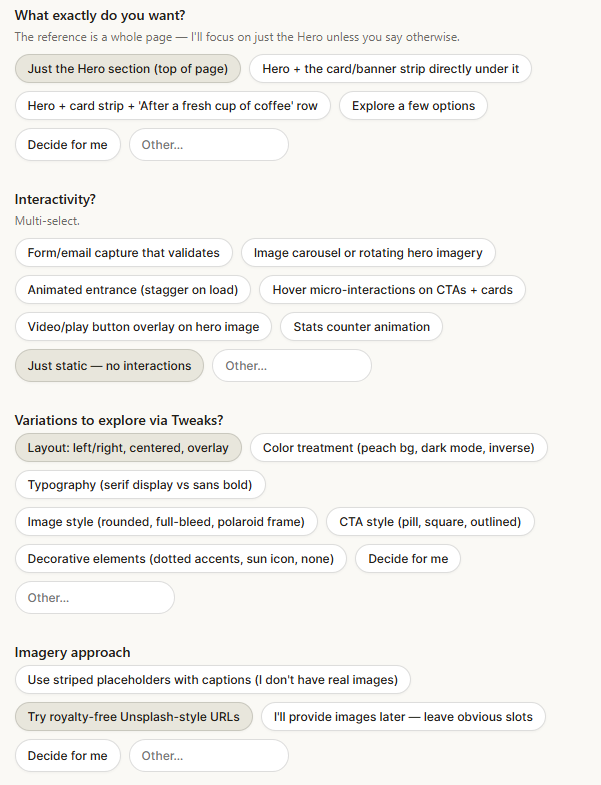This screenshot has height=785, width=601.
Task: Click 'Other...' field under Interactivity
Action: point(291,366)
